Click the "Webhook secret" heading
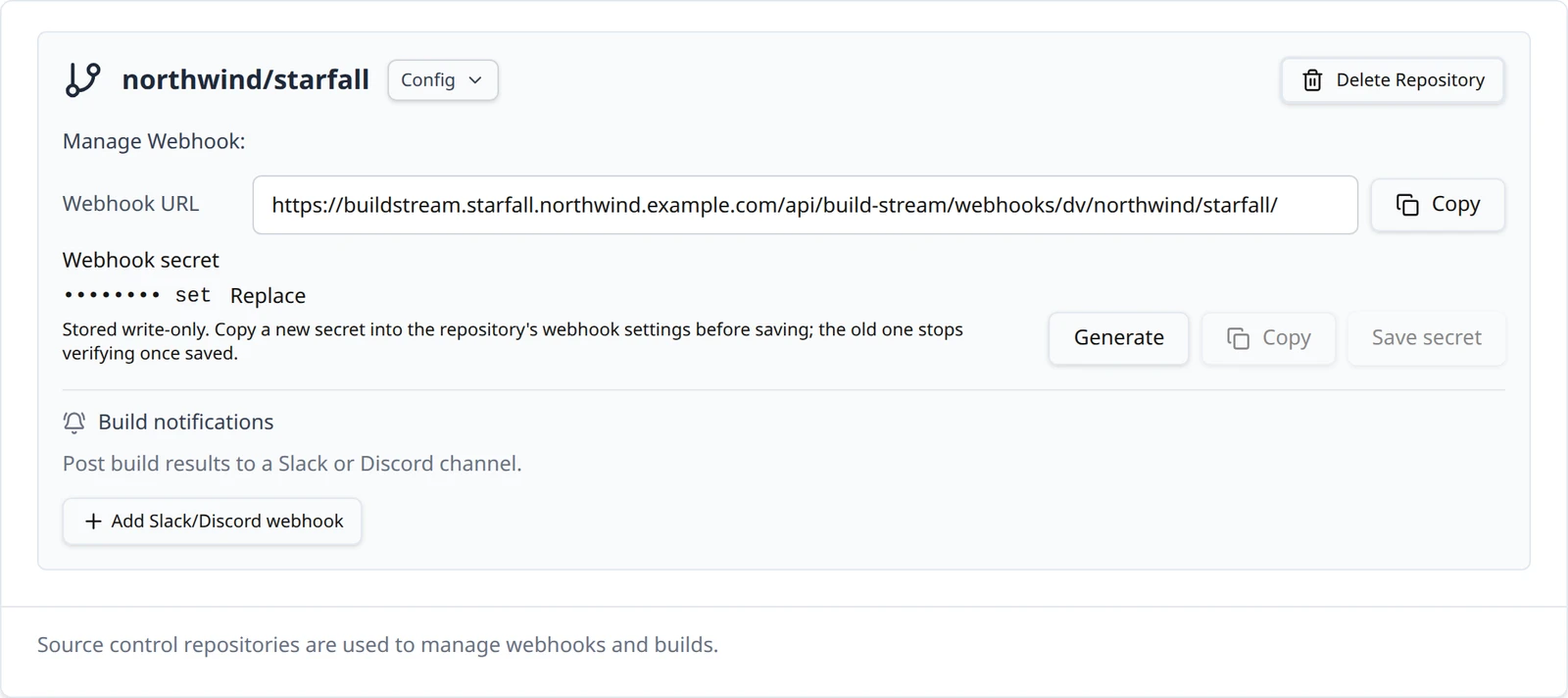Viewport: 1568px width, 698px height. pyautogui.click(x=140, y=260)
